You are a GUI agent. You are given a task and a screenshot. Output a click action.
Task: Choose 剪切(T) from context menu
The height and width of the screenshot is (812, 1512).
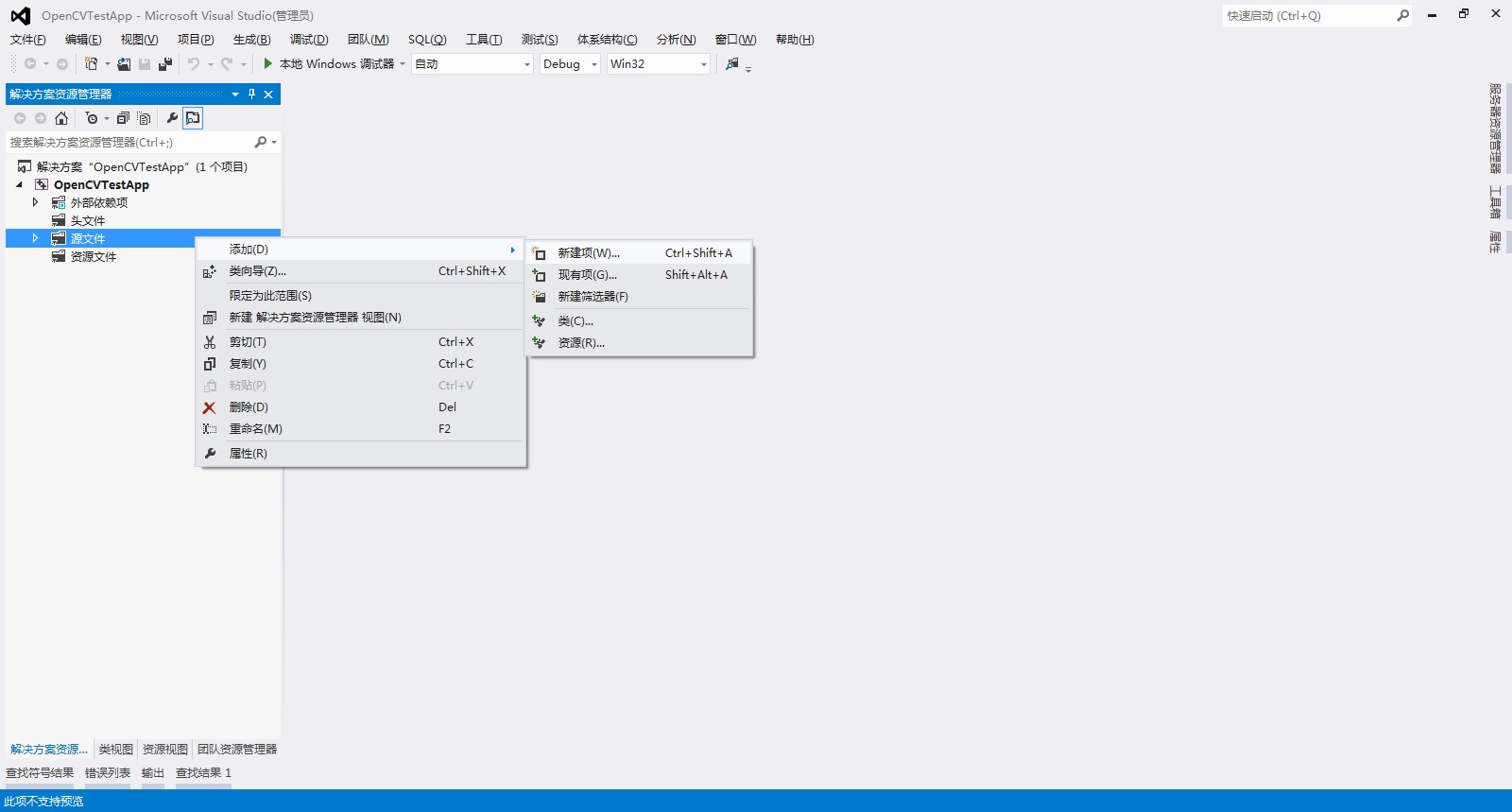click(360, 342)
